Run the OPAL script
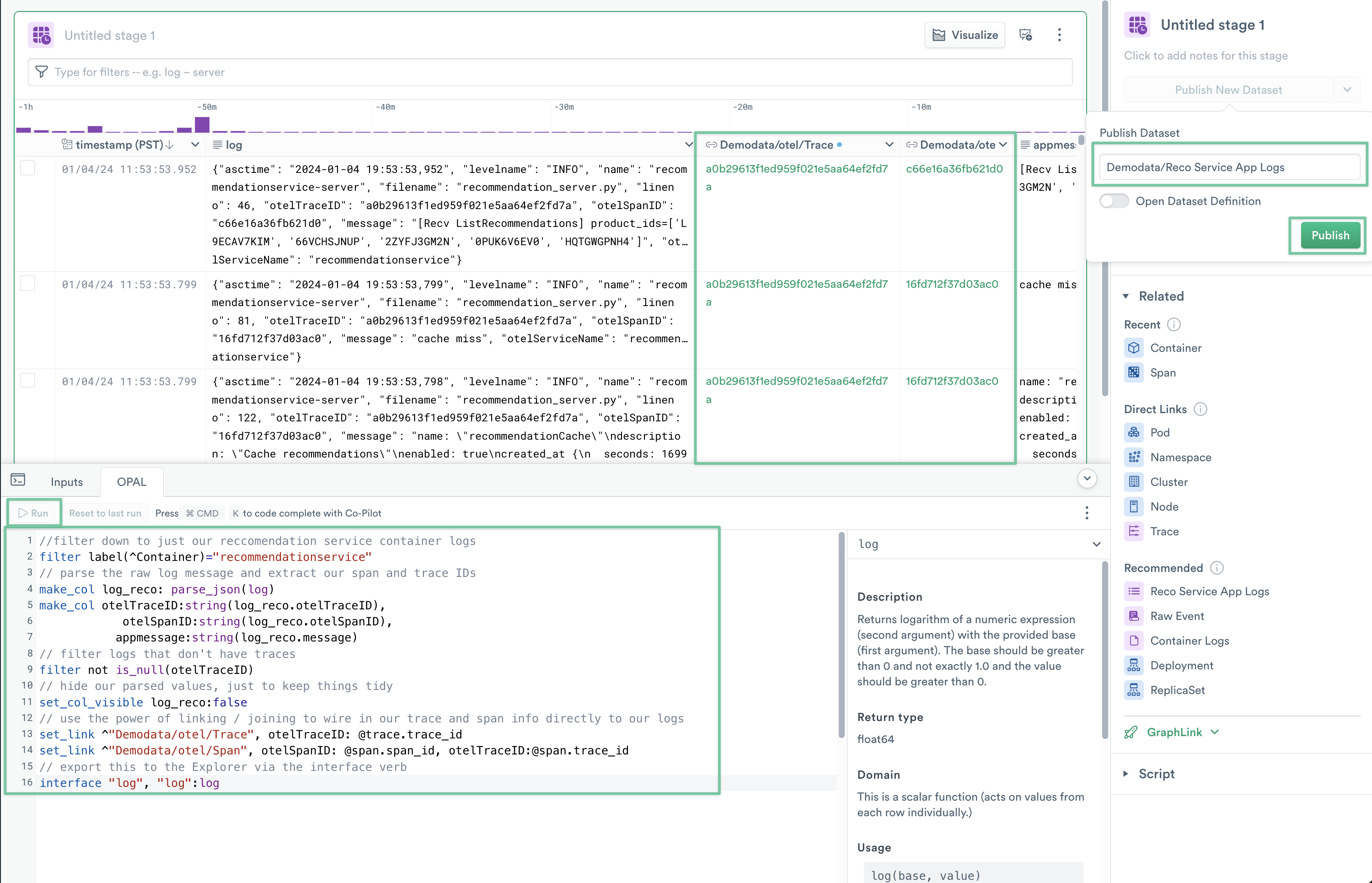1372x883 pixels. [x=34, y=513]
